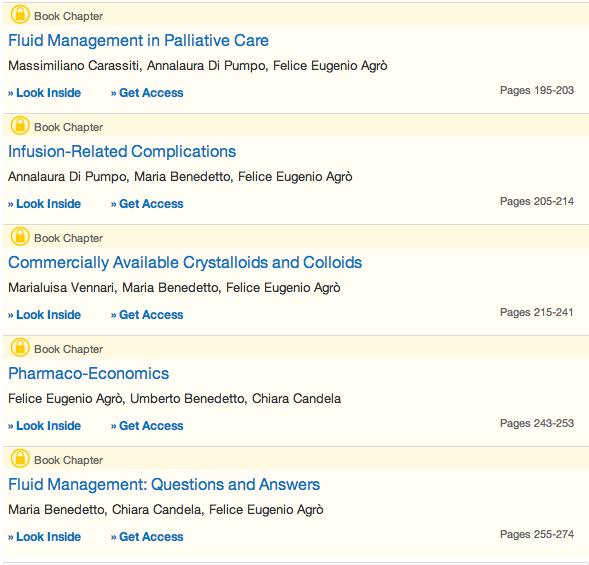Open Commercially Available Crystalloids and Colloids
Image resolution: width=589 pixels, height=565 pixels.
click(x=185, y=263)
